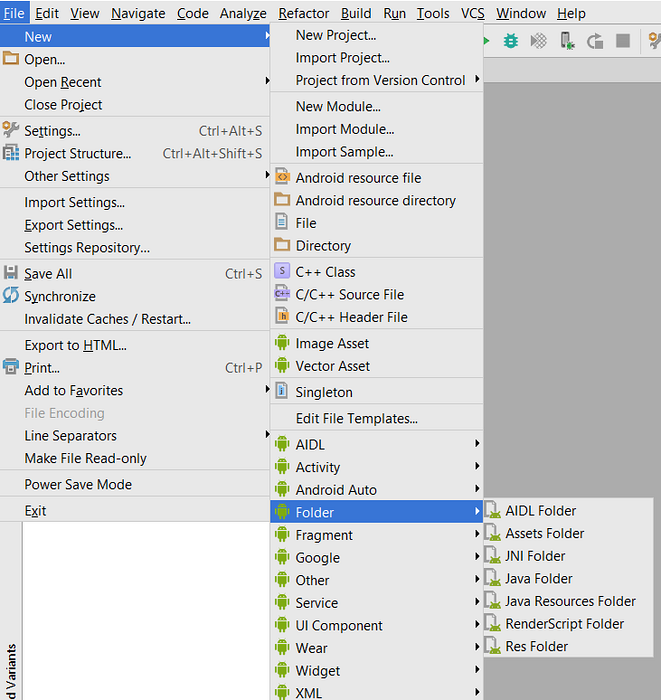Click the green Debug bug icon

click(511, 41)
